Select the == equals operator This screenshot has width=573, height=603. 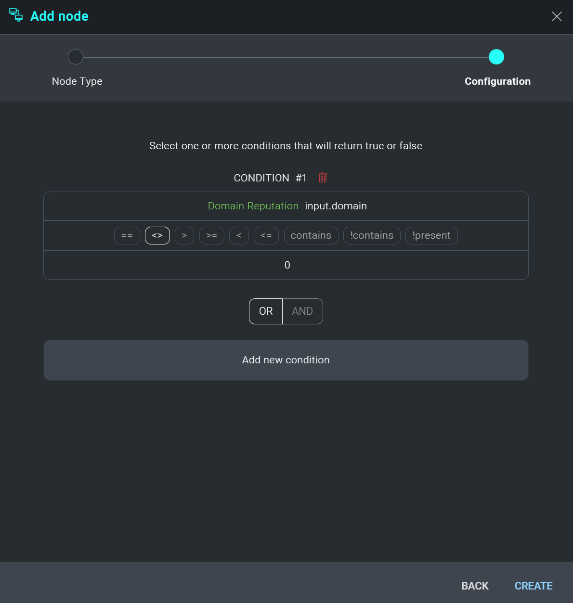(127, 235)
